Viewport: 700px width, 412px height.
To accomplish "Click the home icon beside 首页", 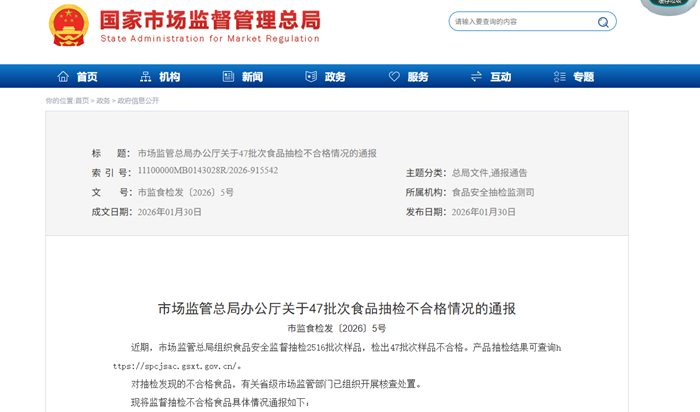I will (x=63, y=77).
